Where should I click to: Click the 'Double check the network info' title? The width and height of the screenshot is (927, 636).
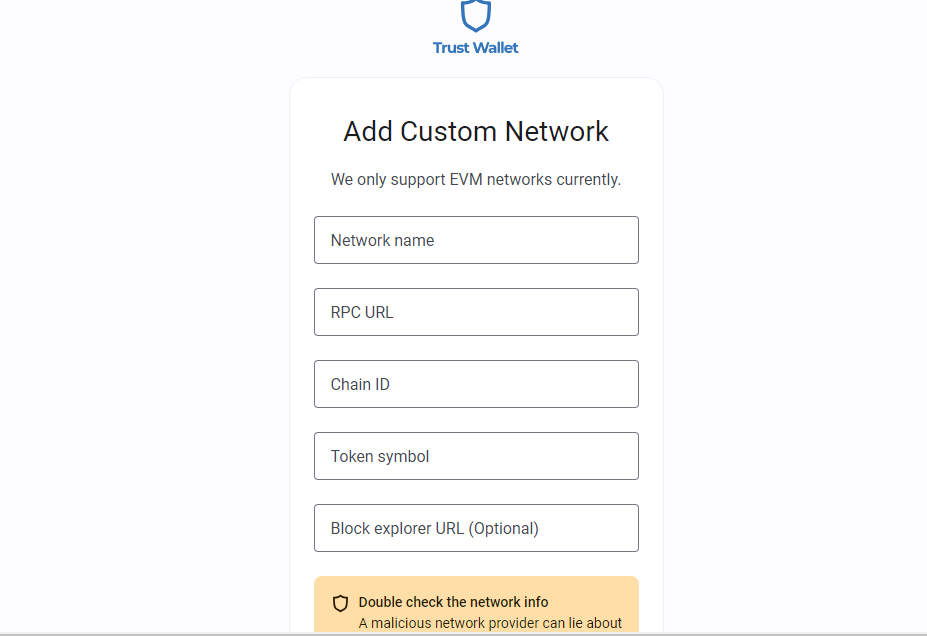click(453, 602)
